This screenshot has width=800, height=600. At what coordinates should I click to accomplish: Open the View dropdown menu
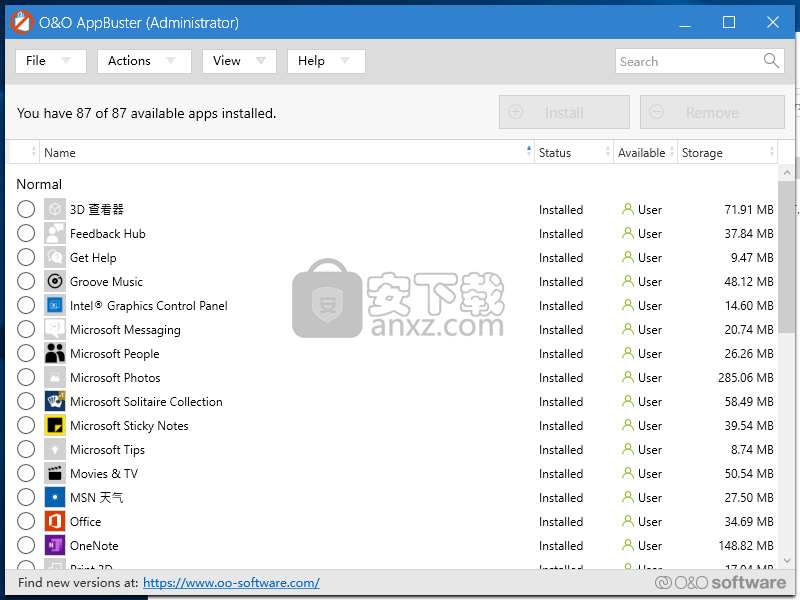(239, 61)
